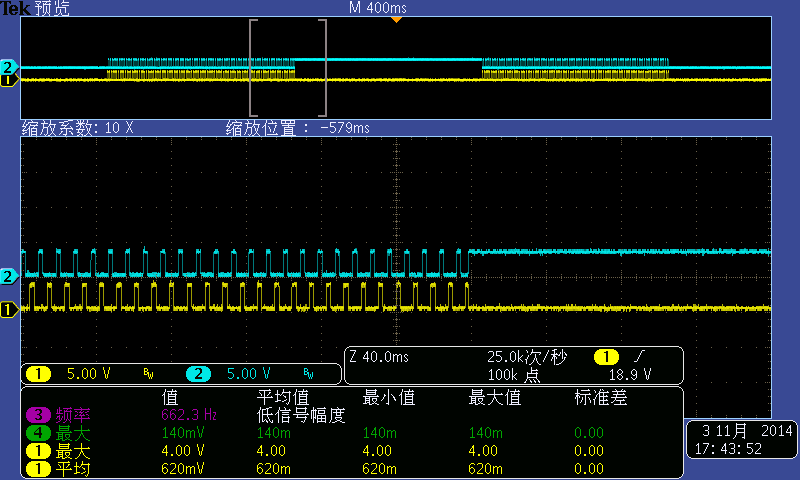Click the right zoom bracket in overview
The width and height of the screenshot is (800, 480).
323,68
